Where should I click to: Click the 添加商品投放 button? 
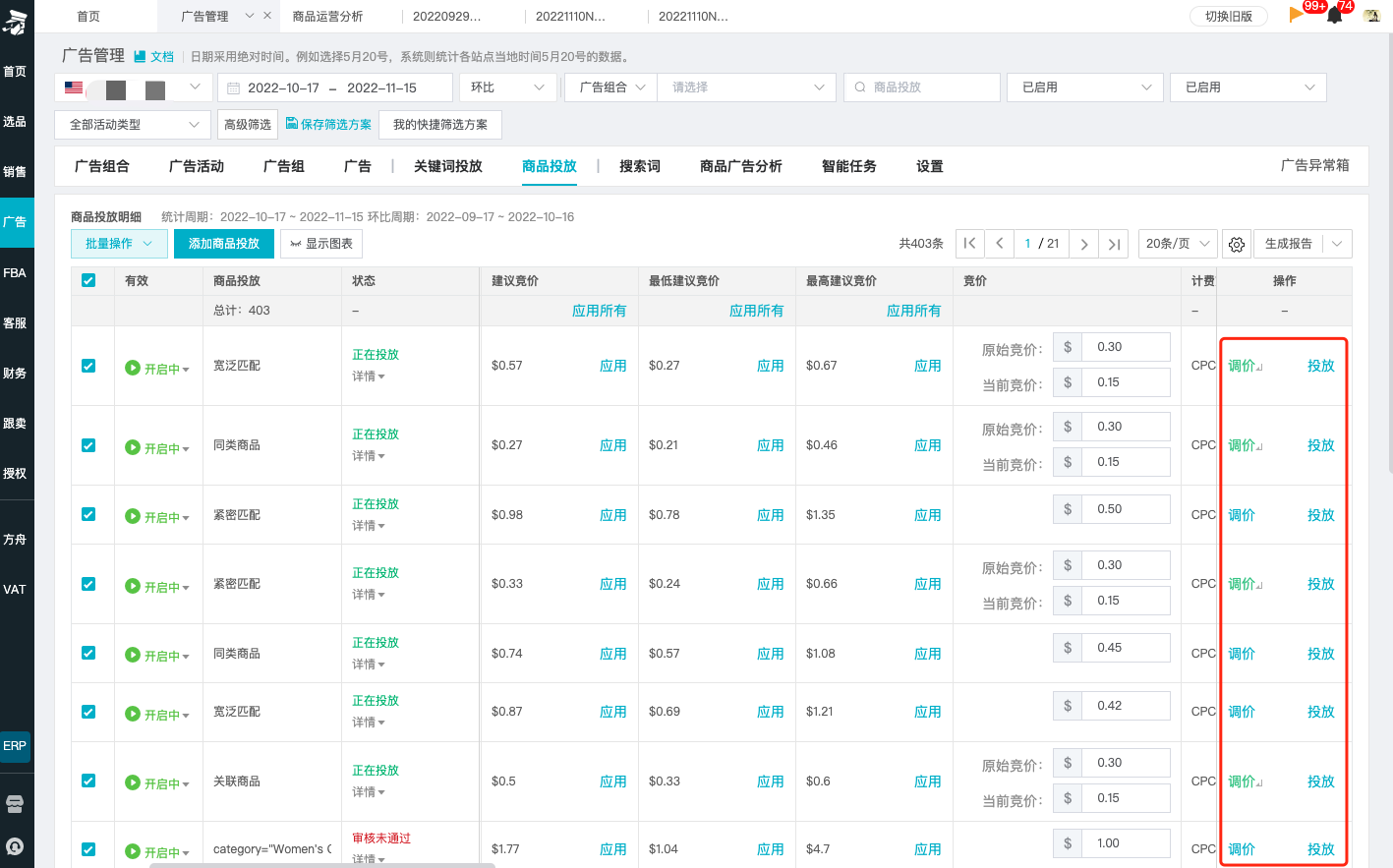point(224,244)
